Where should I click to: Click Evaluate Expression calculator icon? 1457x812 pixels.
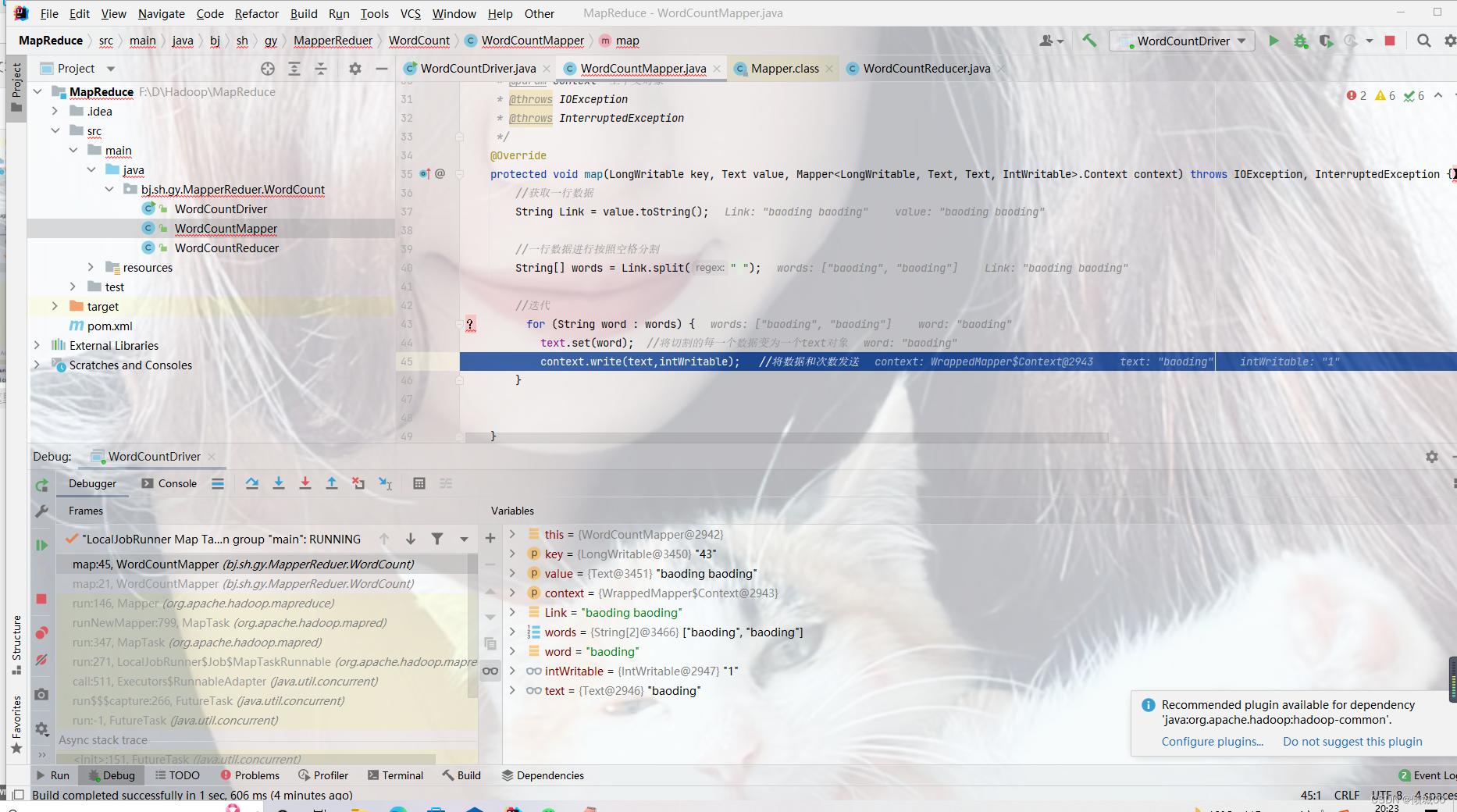click(419, 483)
